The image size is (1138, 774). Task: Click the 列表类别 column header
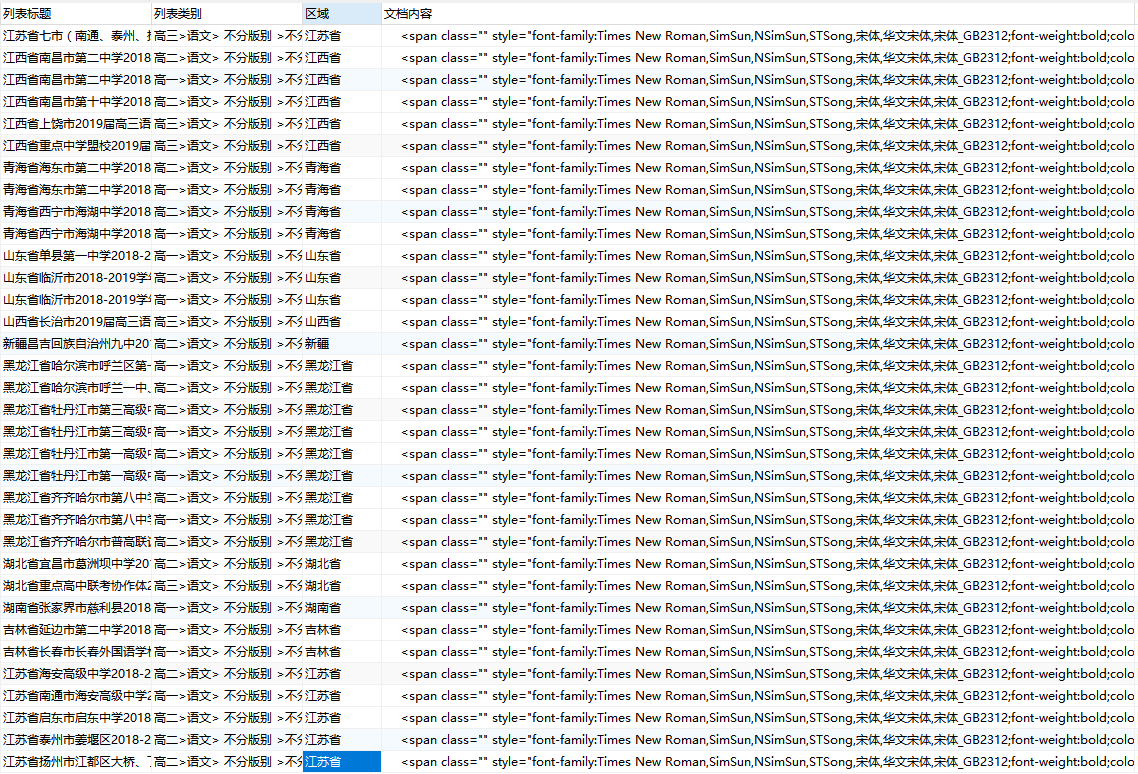(226, 14)
